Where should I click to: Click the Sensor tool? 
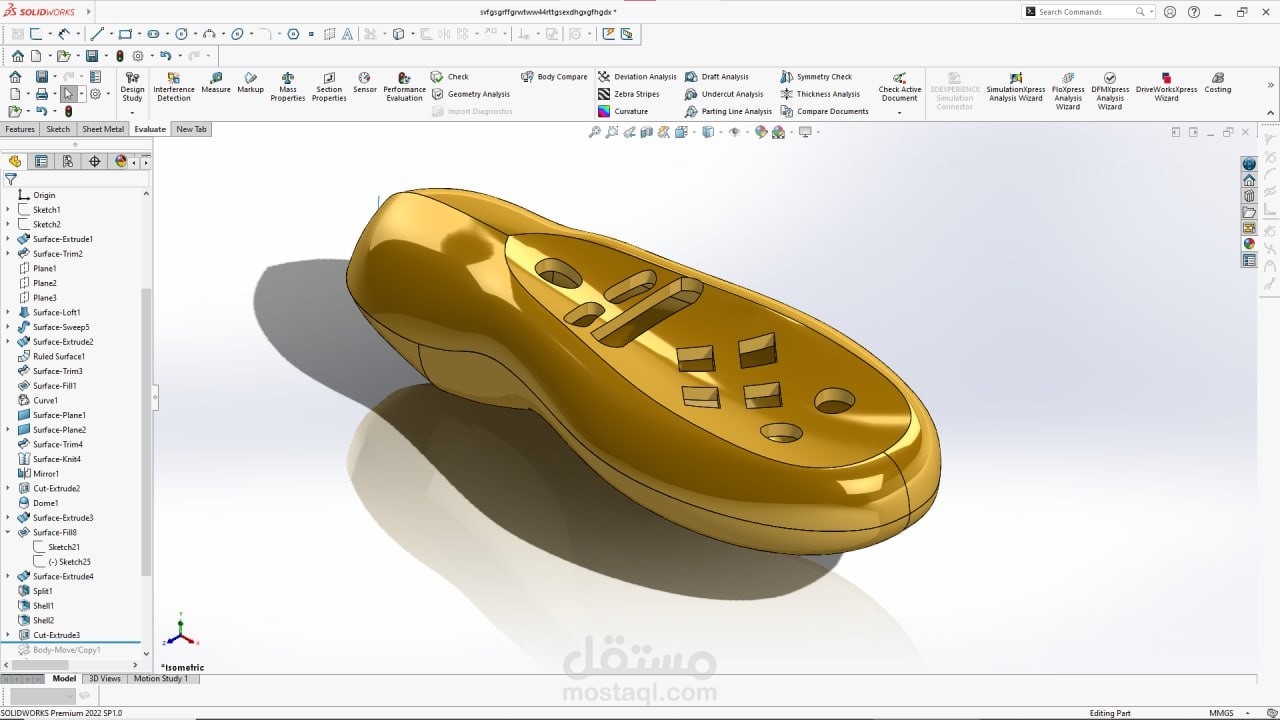(x=364, y=83)
